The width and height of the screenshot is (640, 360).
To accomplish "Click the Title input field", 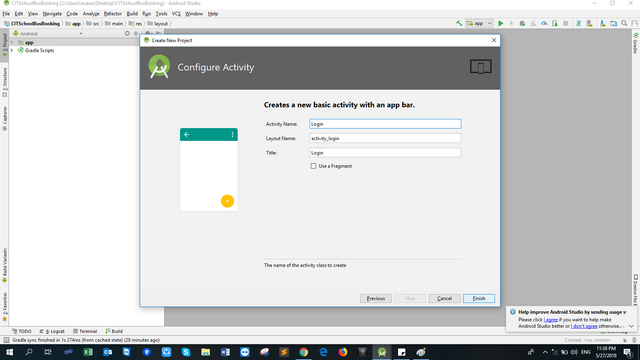I will (x=385, y=153).
